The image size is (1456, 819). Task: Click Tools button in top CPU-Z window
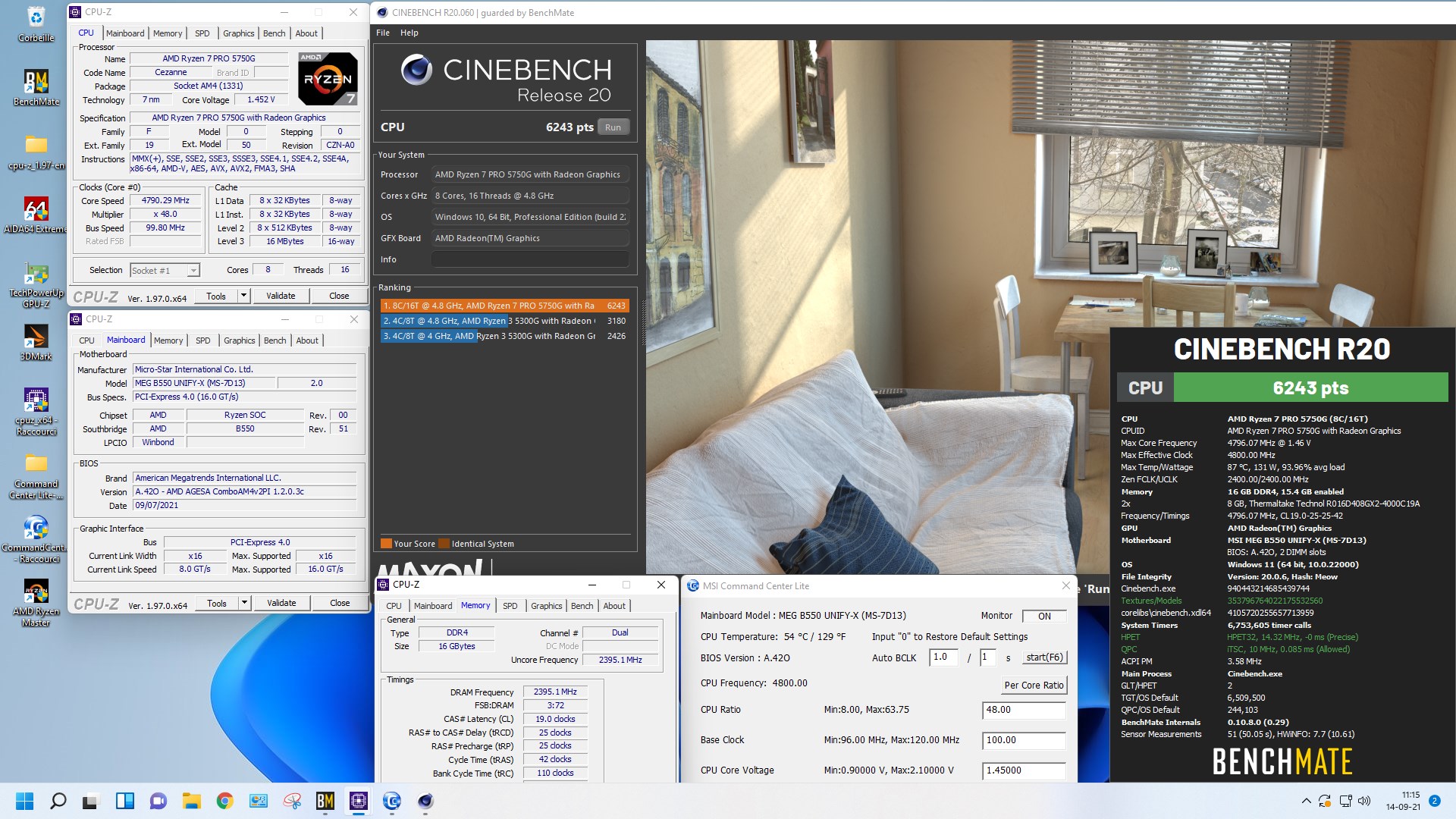(216, 296)
